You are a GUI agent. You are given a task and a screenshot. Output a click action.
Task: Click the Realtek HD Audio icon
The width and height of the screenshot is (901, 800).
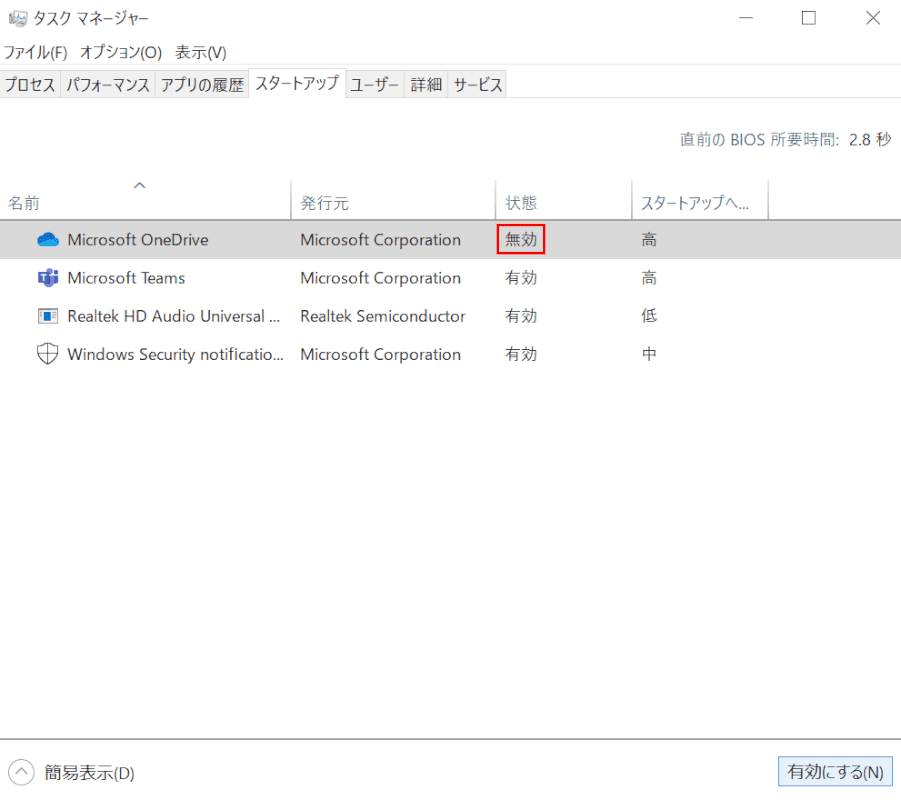coord(48,316)
